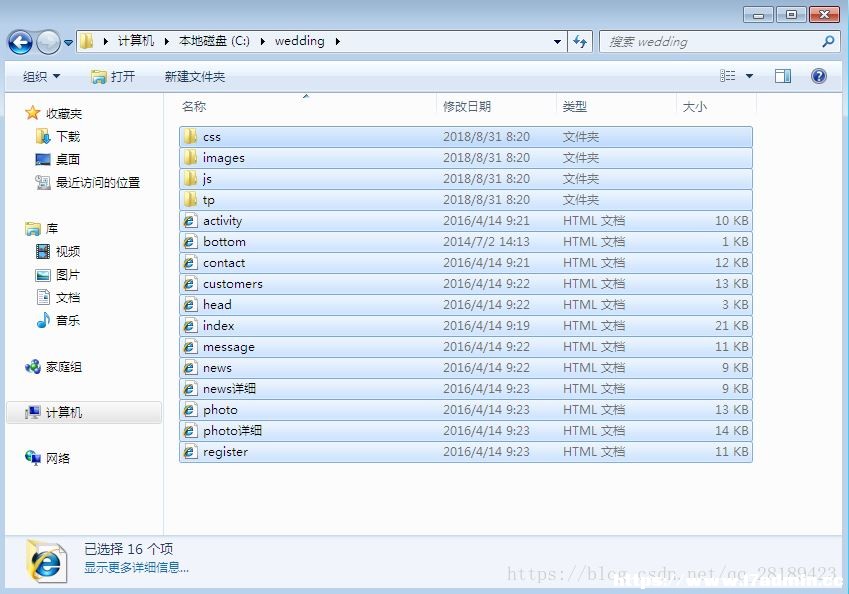
Task: Select the file name text 'customers'
Action: [233, 284]
